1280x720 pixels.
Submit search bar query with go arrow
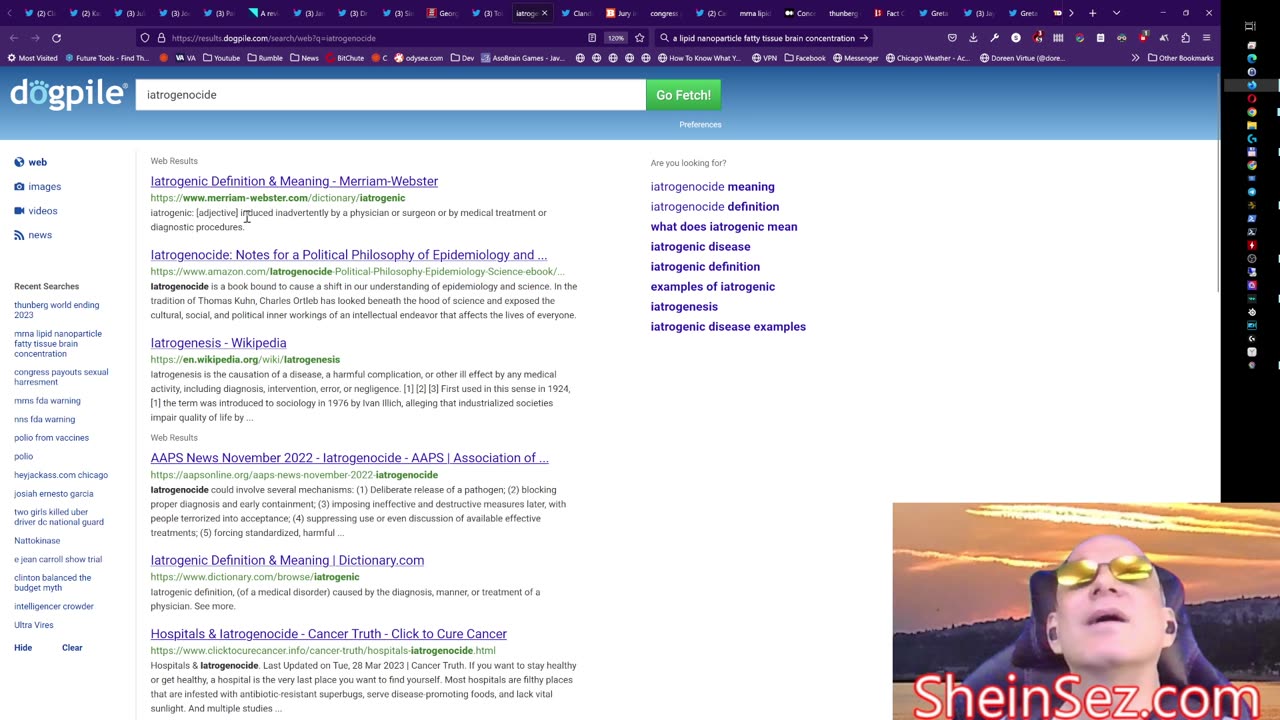pyautogui.click(x=864, y=38)
